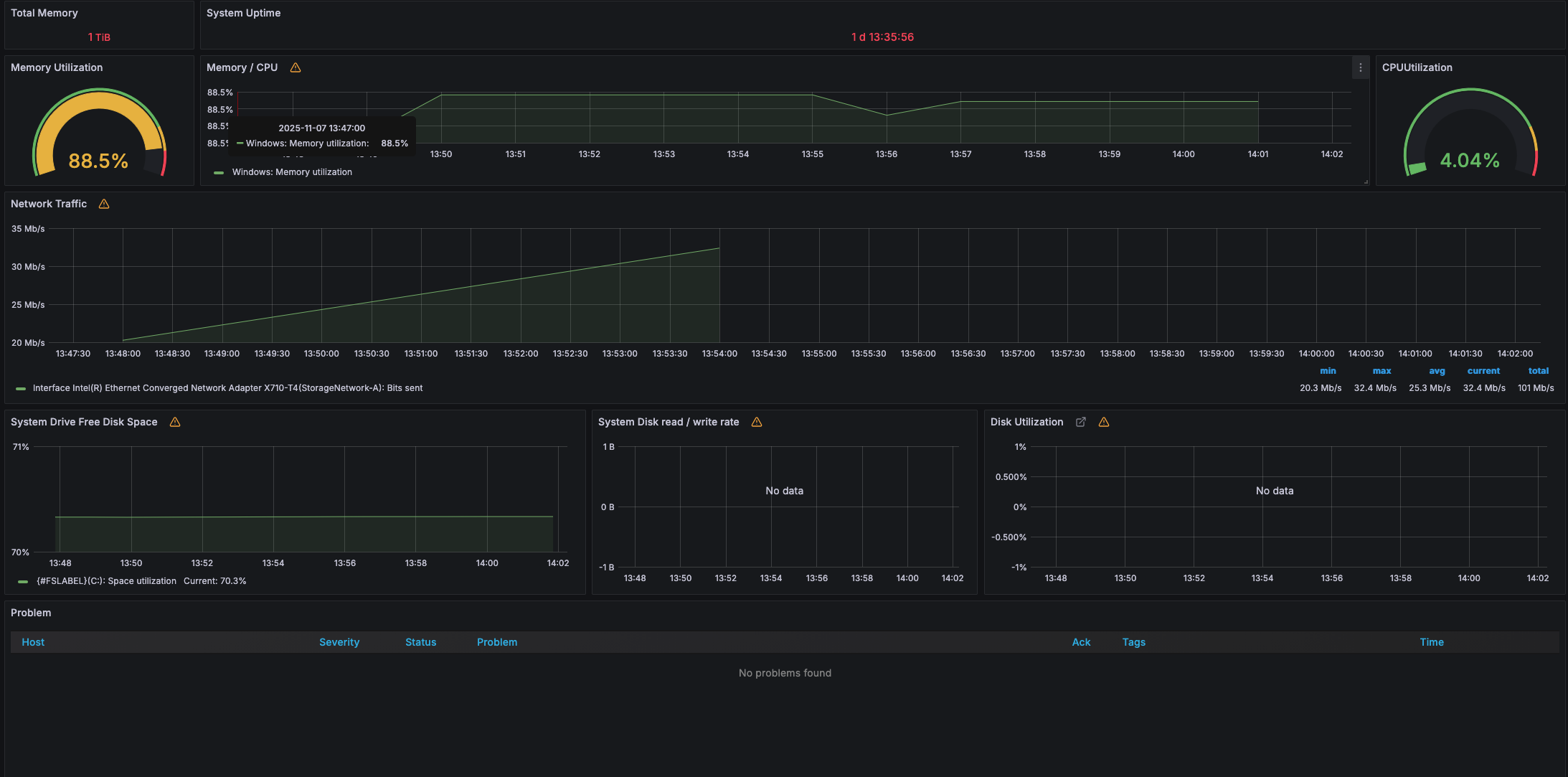1568x777 pixels.
Task: Open the Network Traffic panel title menu
Action: point(48,204)
